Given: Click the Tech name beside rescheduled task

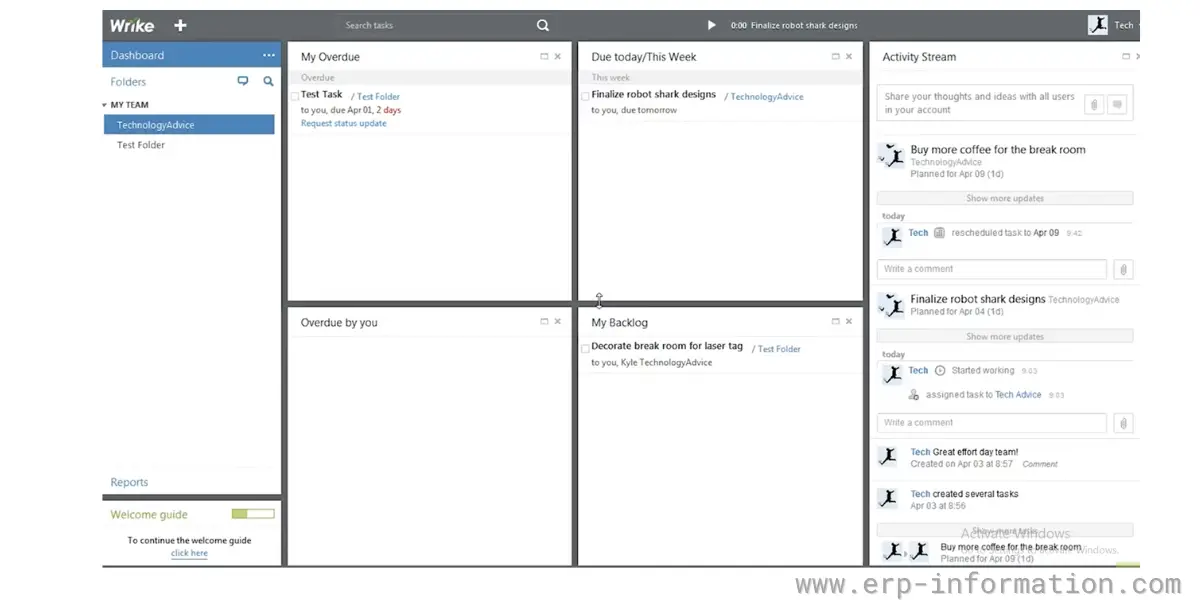Looking at the screenshot, I should 918,233.
